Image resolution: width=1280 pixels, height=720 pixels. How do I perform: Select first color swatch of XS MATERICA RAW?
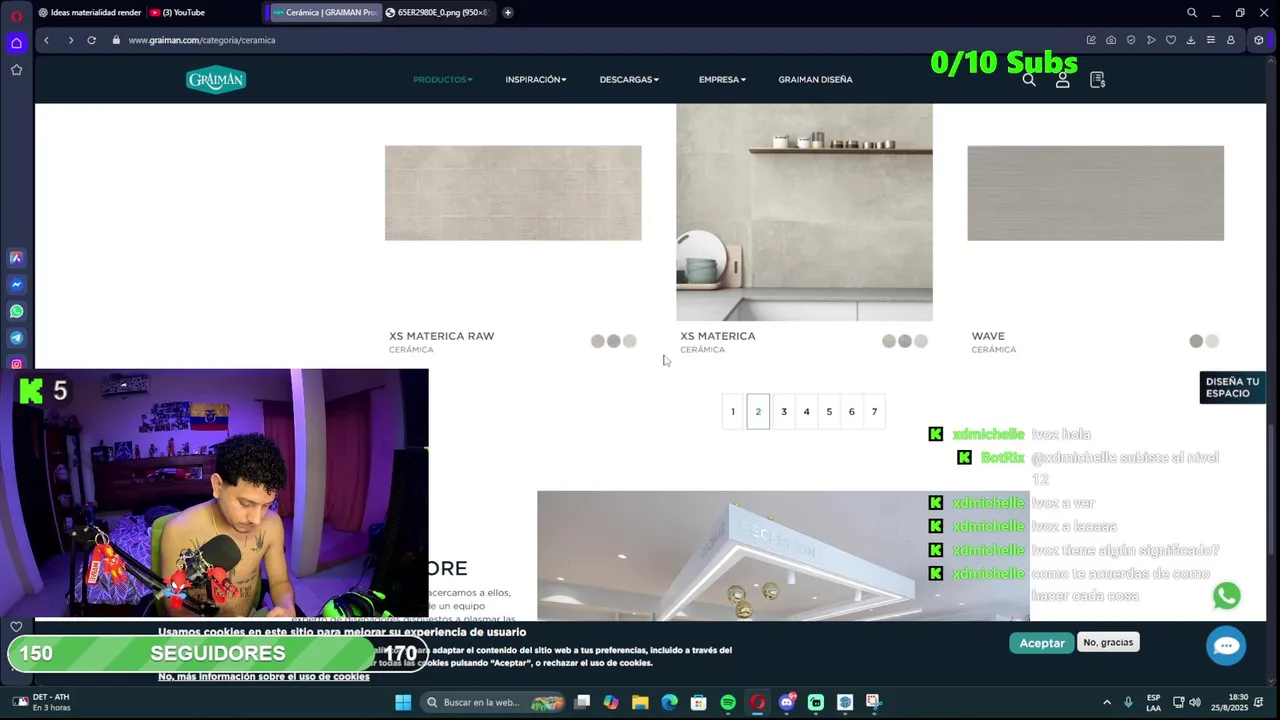tap(597, 341)
